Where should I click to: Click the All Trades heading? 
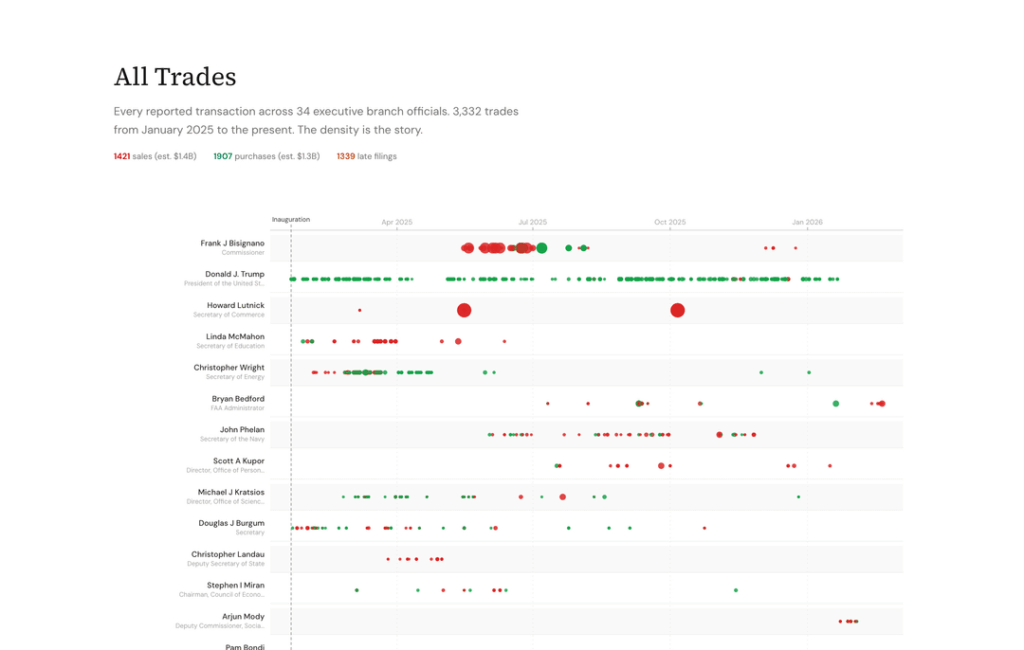[x=175, y=77]
